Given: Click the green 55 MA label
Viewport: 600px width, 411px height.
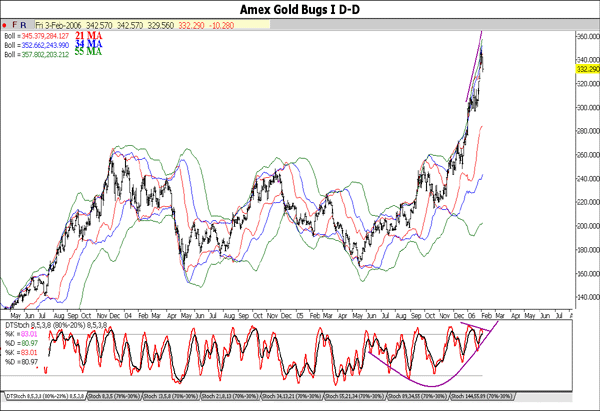Looking at the screenshot, I should point(88,52).
